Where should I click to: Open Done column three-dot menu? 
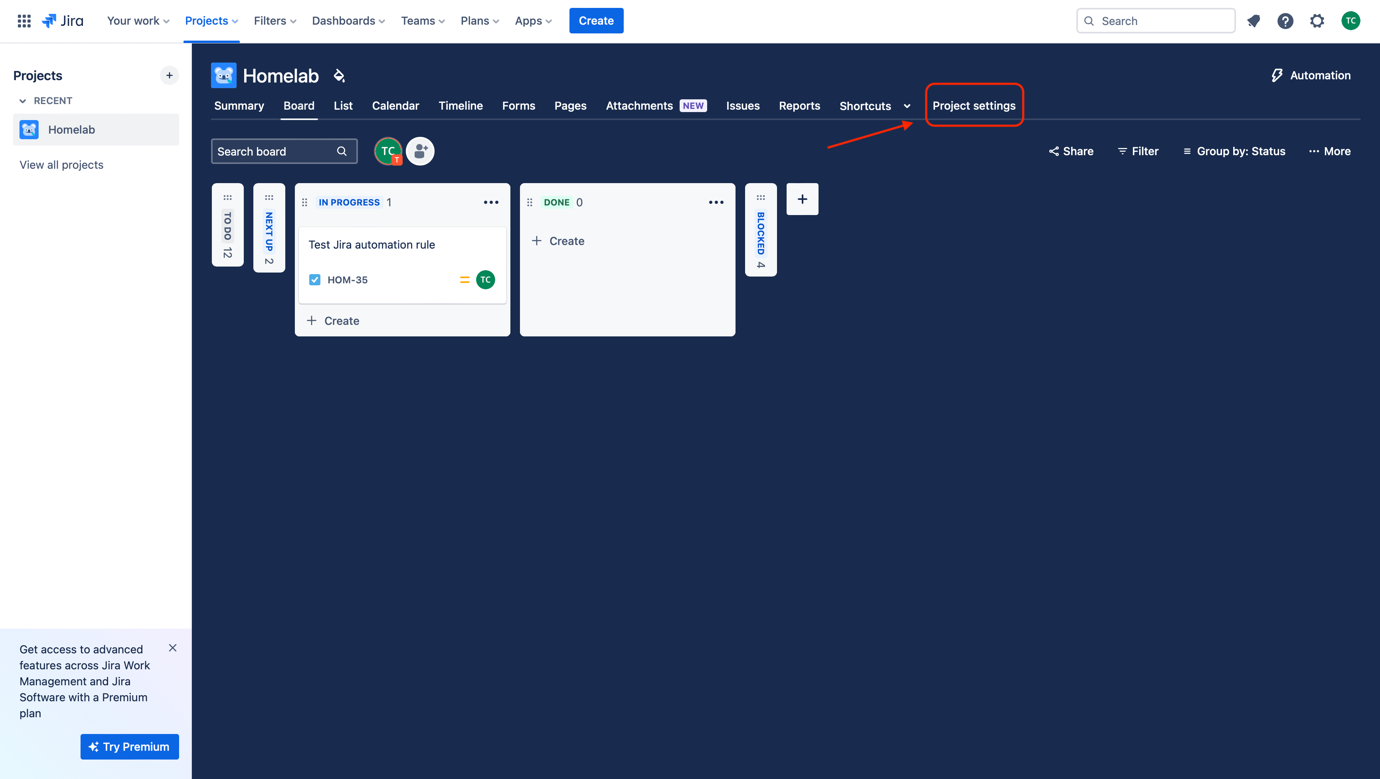click(x=716, y=202)
